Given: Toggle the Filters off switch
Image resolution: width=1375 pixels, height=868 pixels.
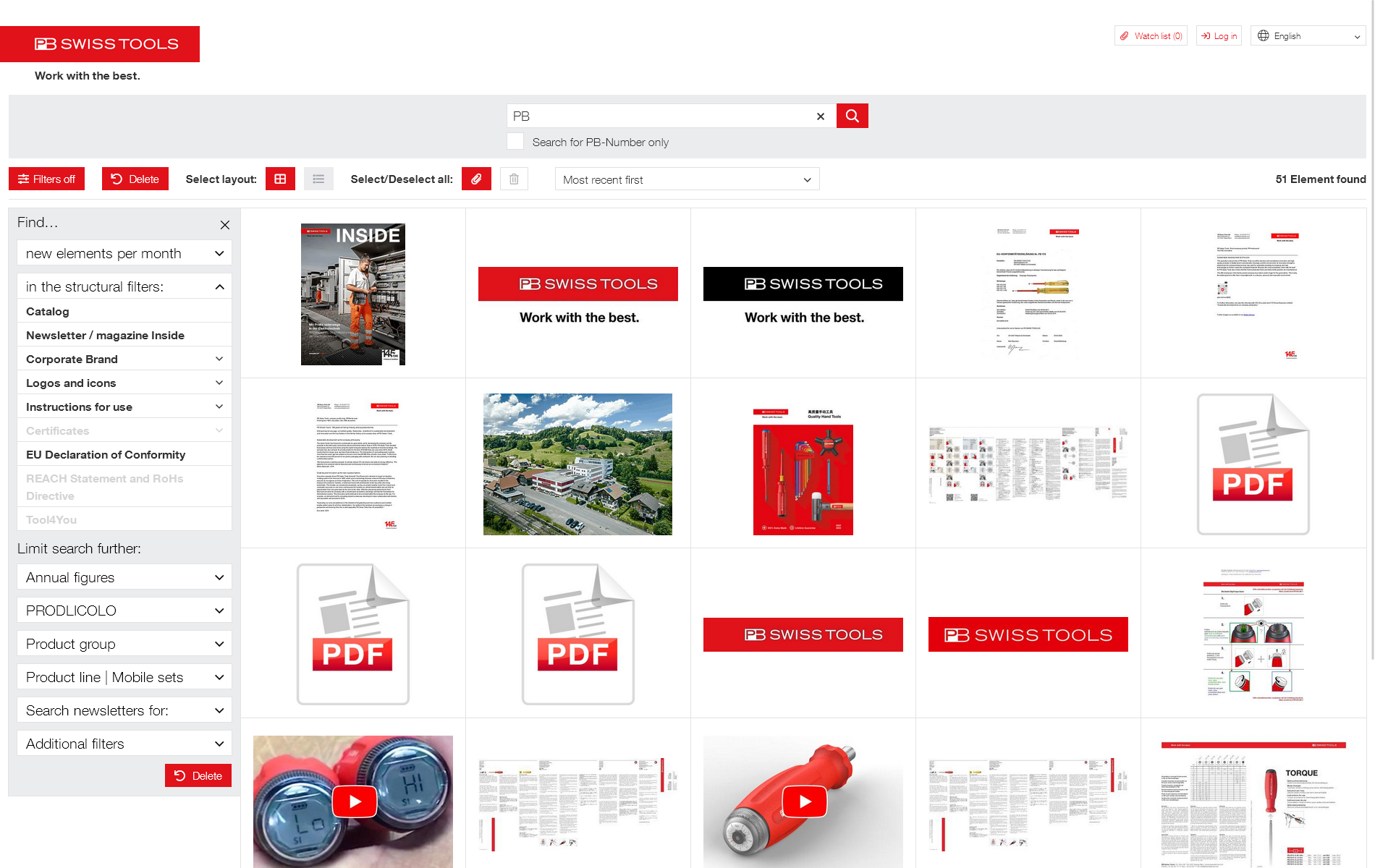Looking at the screenshot, I should click(x=46, y=179).
